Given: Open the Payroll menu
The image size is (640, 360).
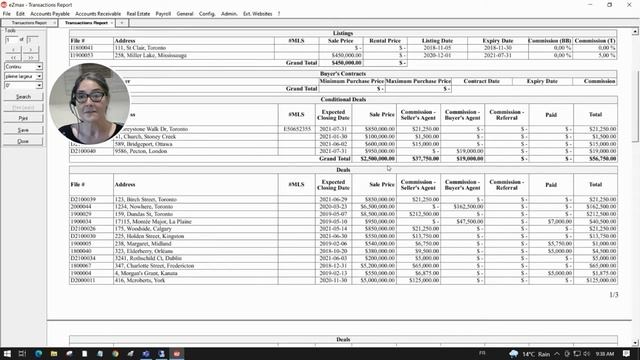Looking at the screenshot, I should [x=163, y=13].
